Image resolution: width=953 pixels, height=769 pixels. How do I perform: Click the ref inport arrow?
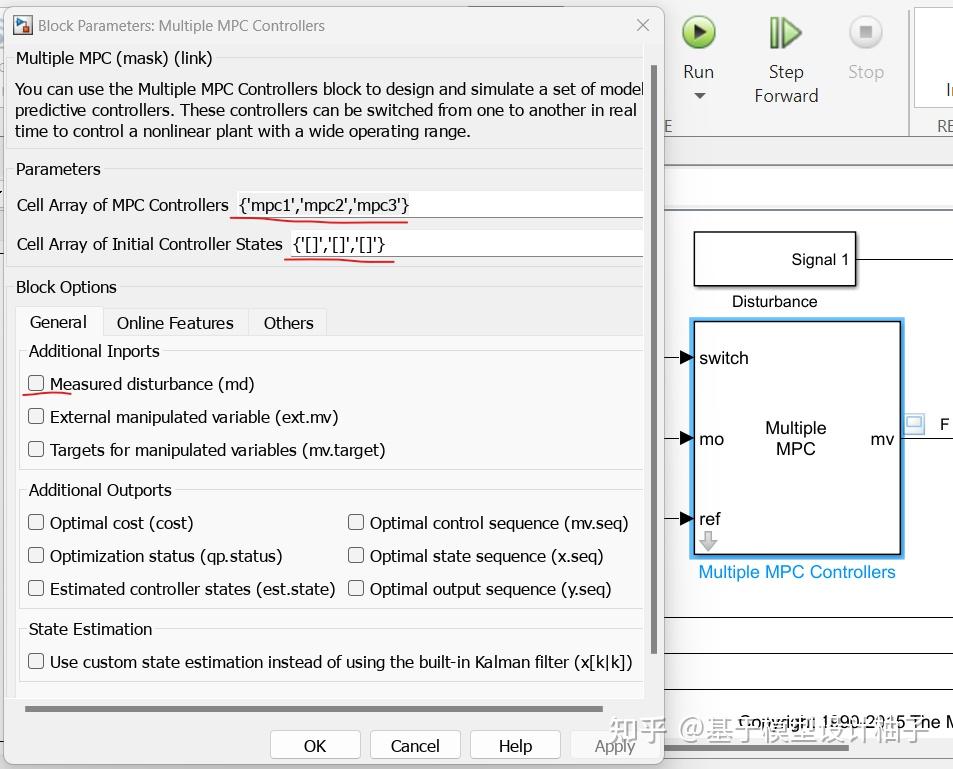[x=686, y=519]
